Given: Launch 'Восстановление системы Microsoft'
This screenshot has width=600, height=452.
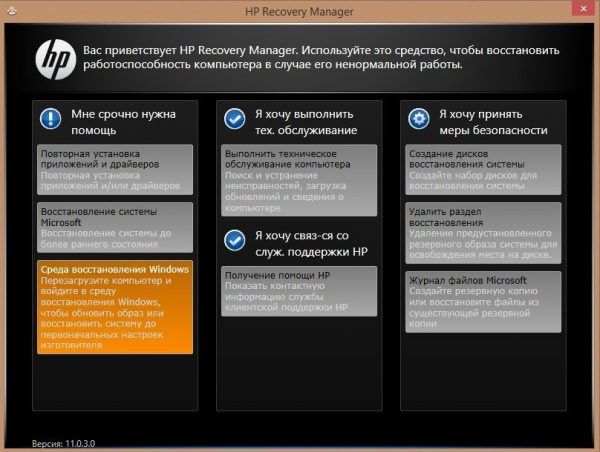Looking at the screenshot, I should 115,227.
